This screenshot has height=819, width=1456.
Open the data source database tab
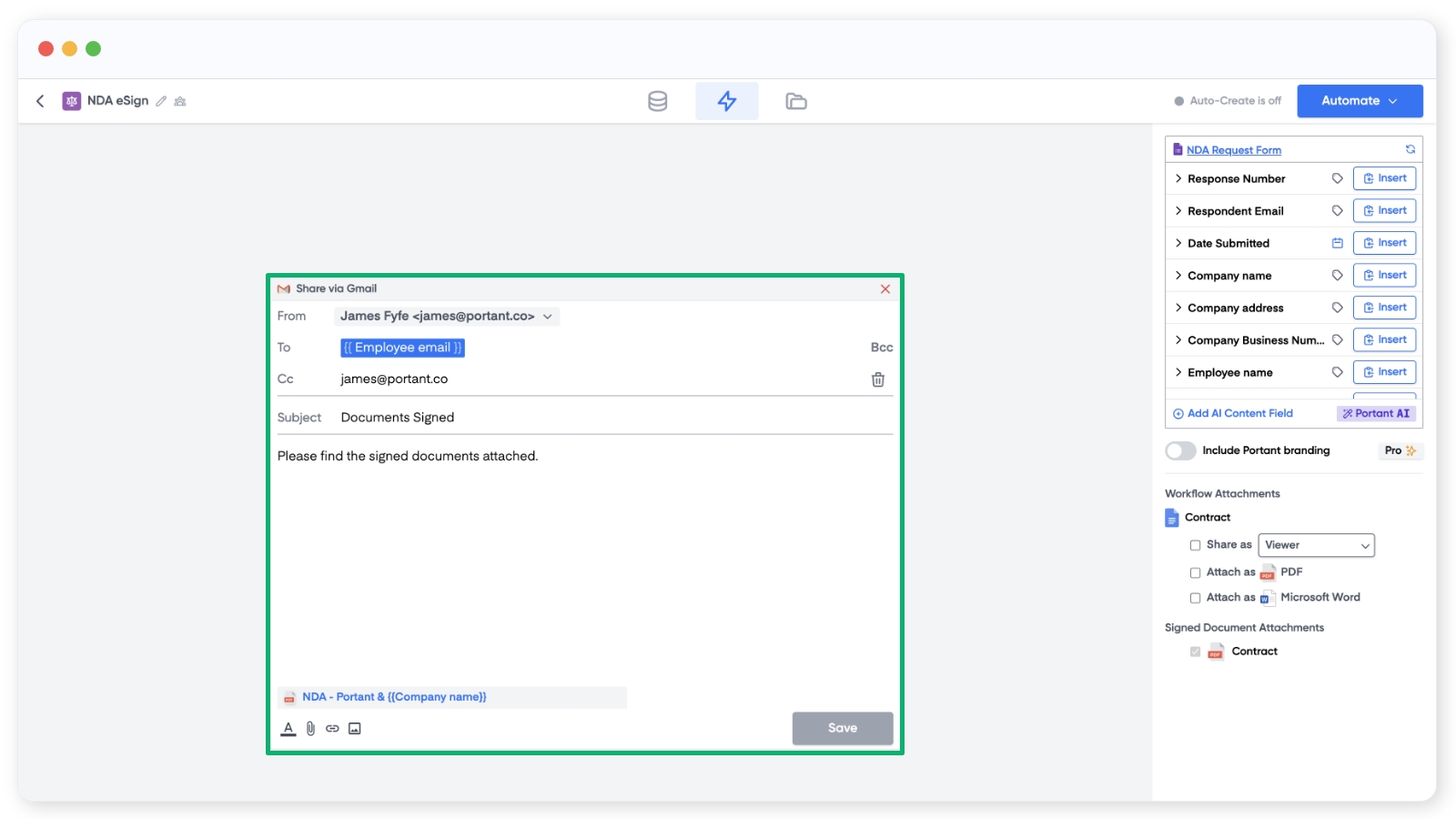coord(657,101)
